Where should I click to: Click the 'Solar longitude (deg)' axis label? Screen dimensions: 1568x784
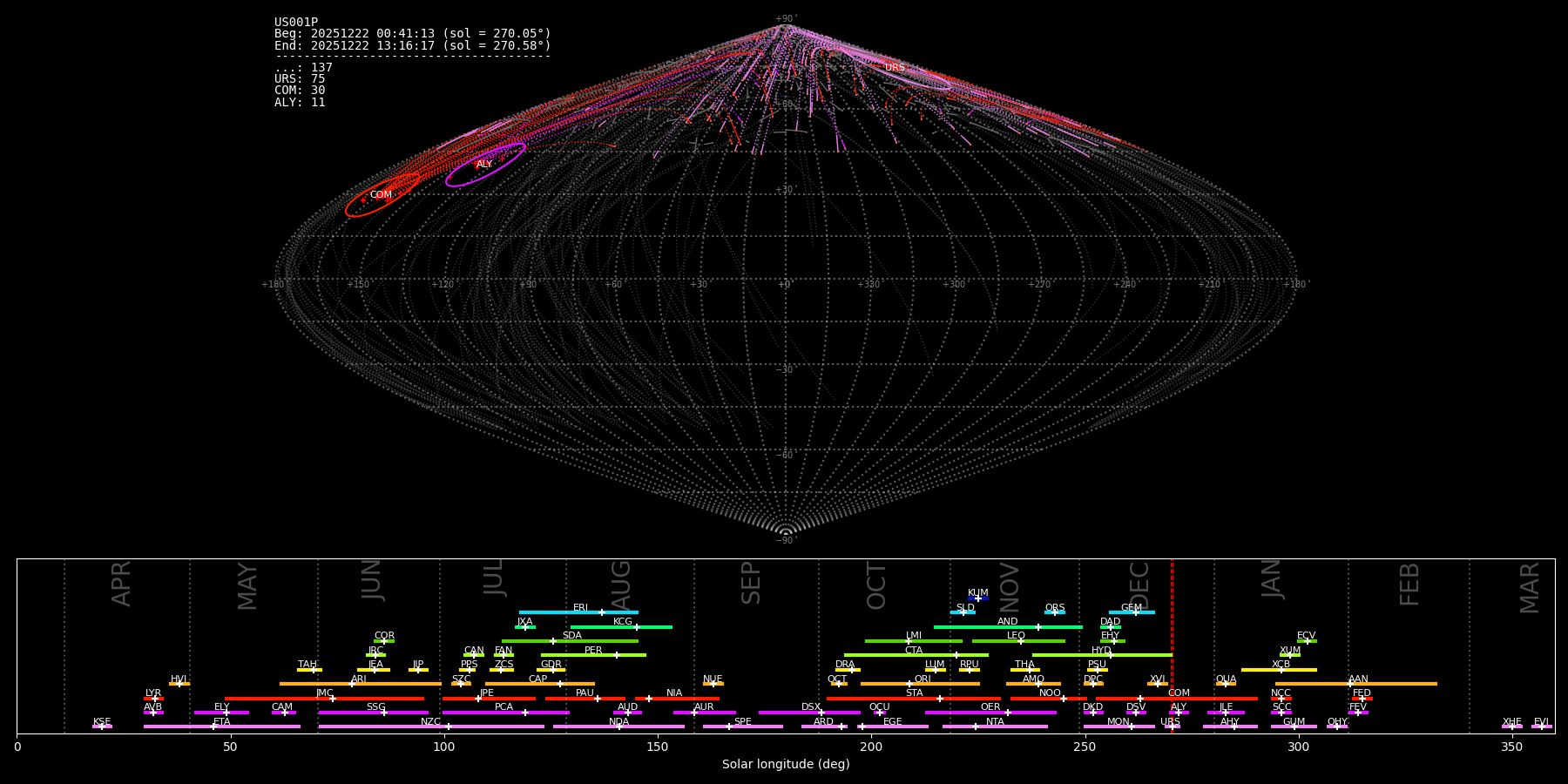tap(786, 764)
